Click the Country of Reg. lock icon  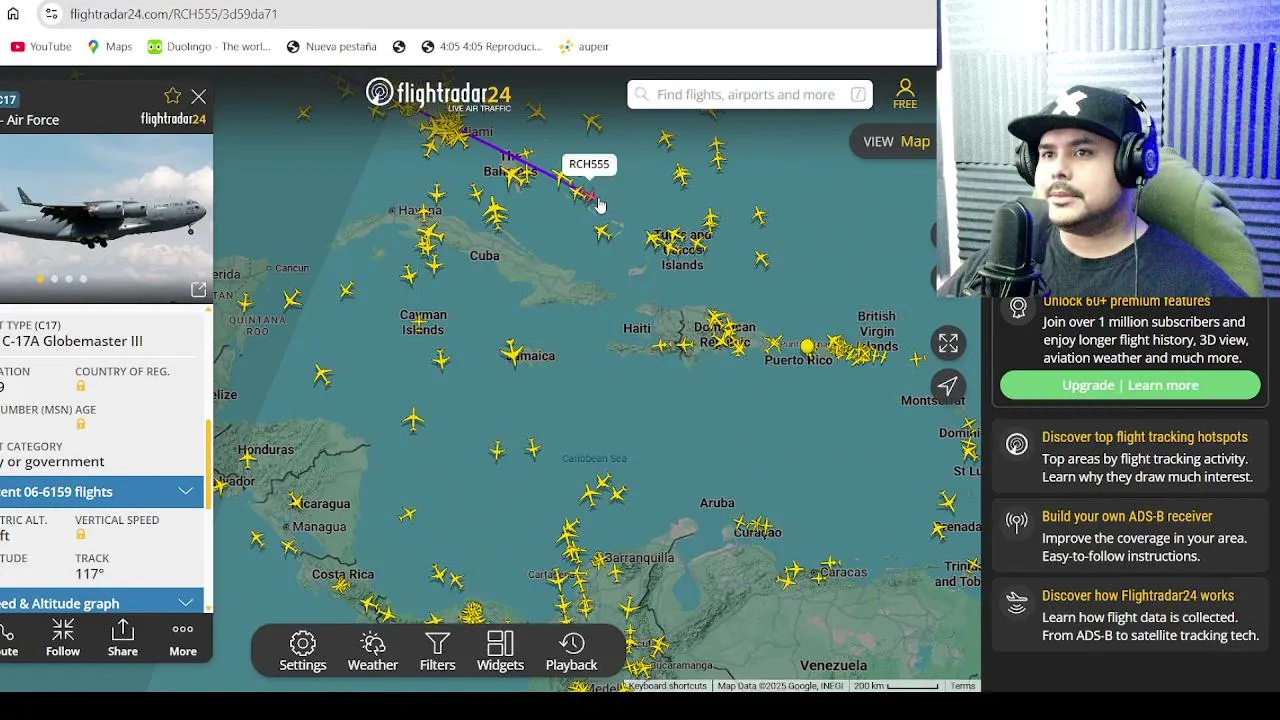pos(81,386)
